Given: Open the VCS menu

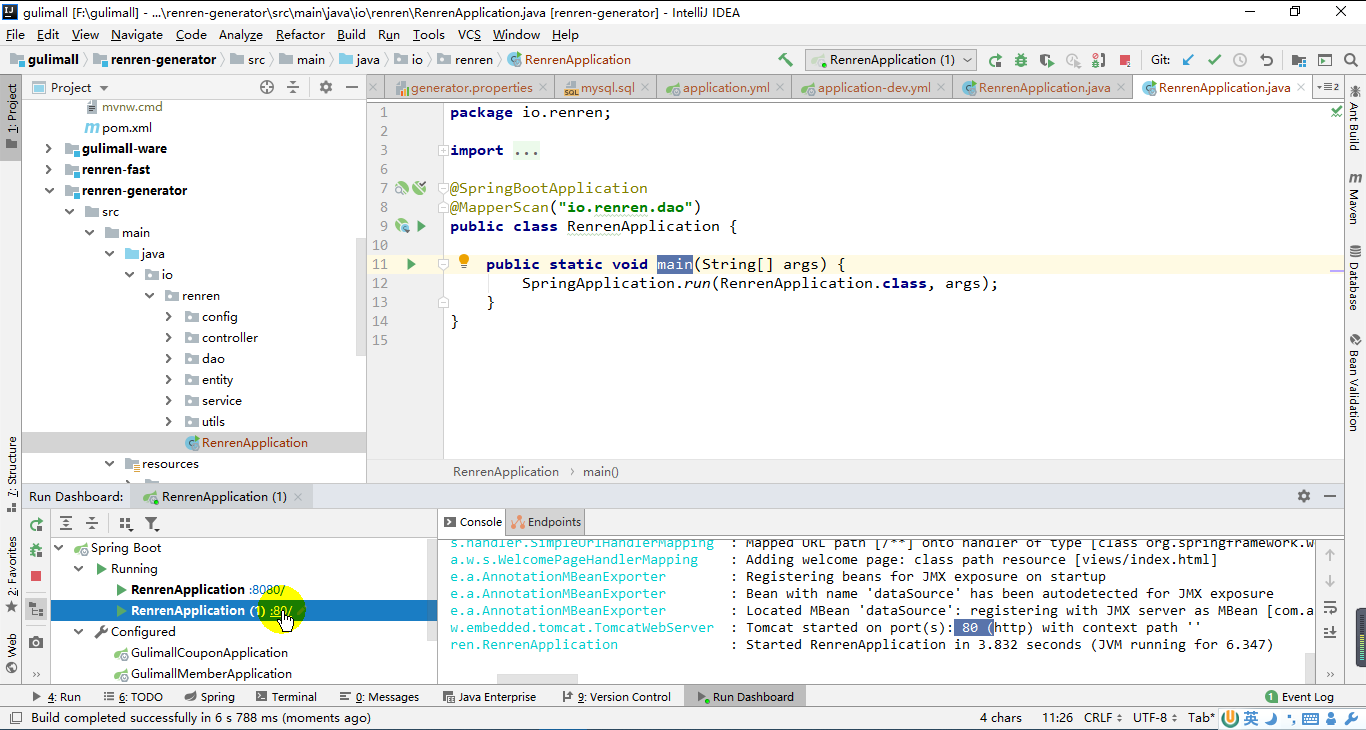Looking at the screenshot, I should click(470, 34).
